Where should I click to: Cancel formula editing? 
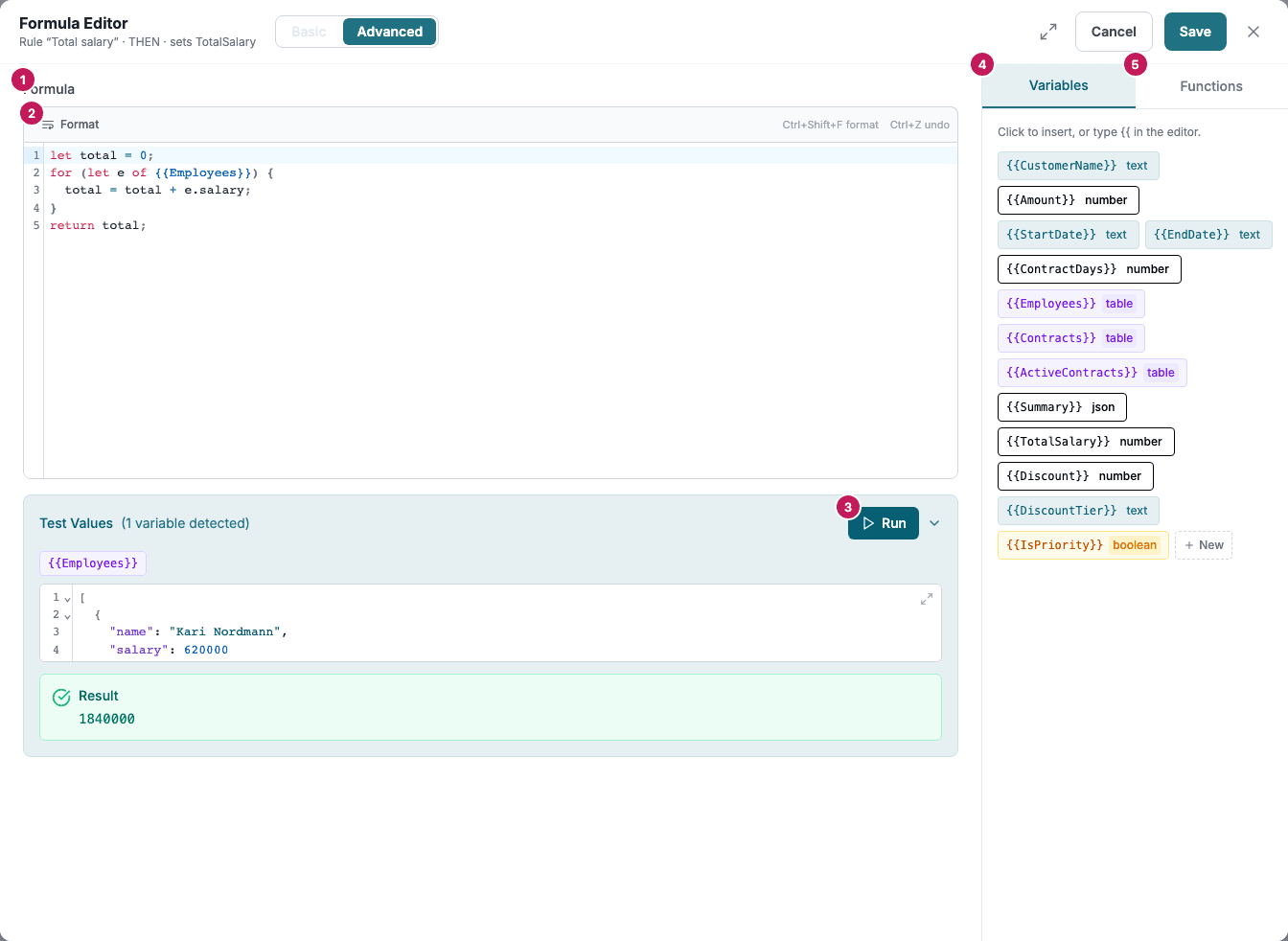[1114, 32]
